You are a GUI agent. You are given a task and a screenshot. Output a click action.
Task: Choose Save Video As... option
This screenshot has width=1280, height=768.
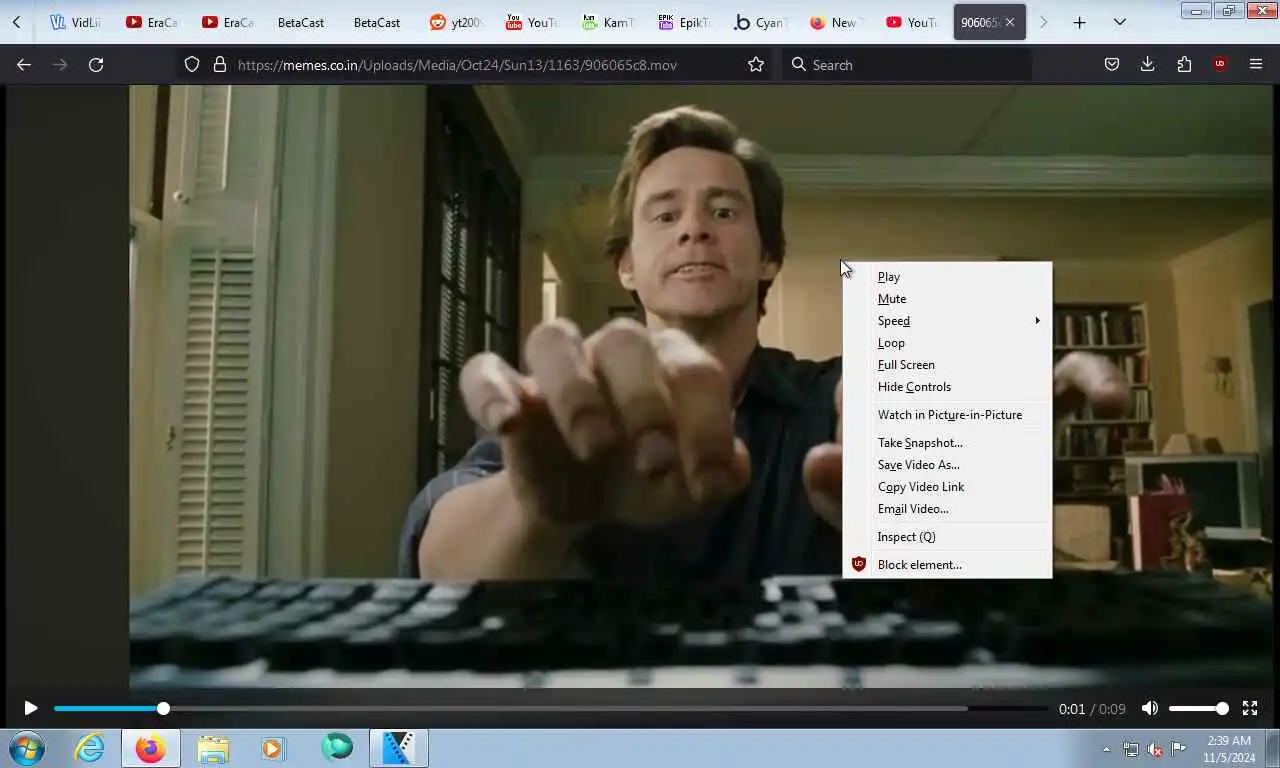(947, 465)
